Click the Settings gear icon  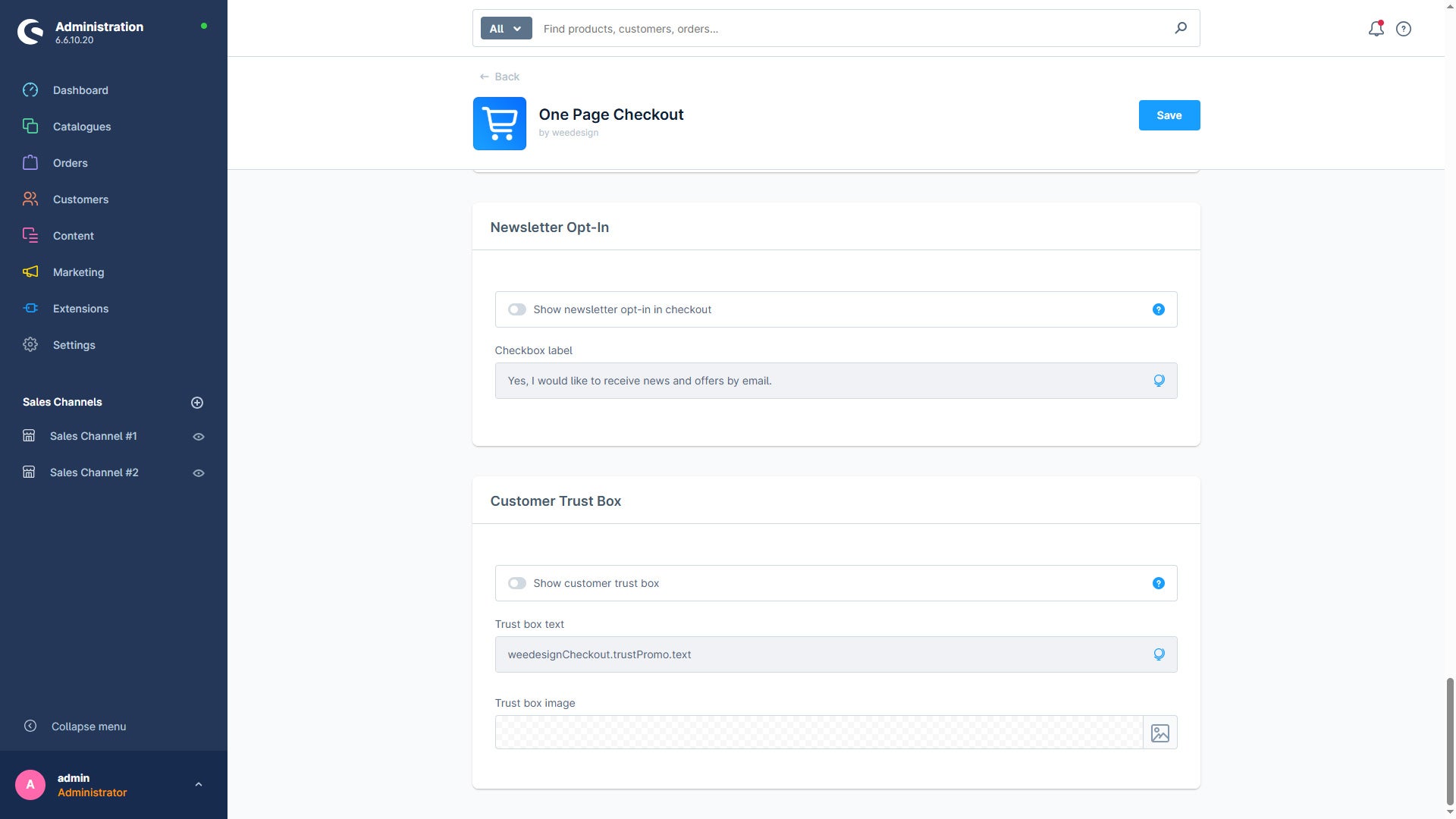[x=30, y=345]
